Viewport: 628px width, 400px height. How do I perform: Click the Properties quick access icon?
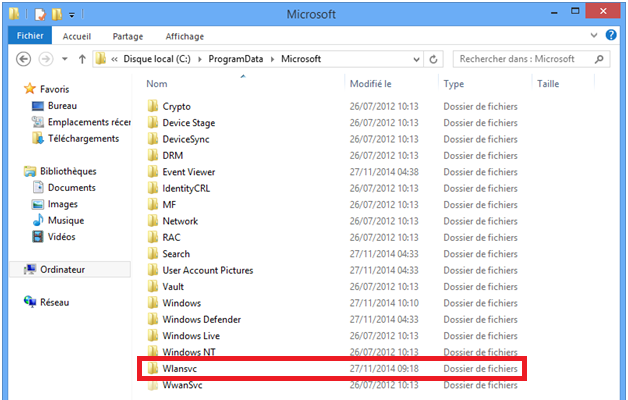[40, 15]
